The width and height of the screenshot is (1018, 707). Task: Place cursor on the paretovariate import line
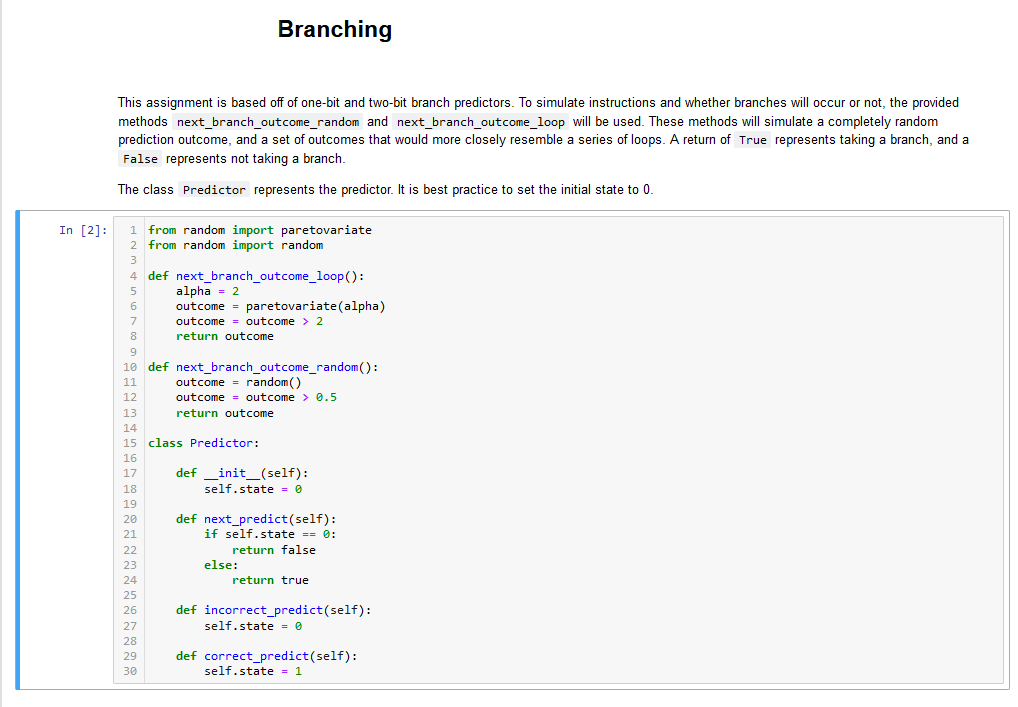pos(260,229)
